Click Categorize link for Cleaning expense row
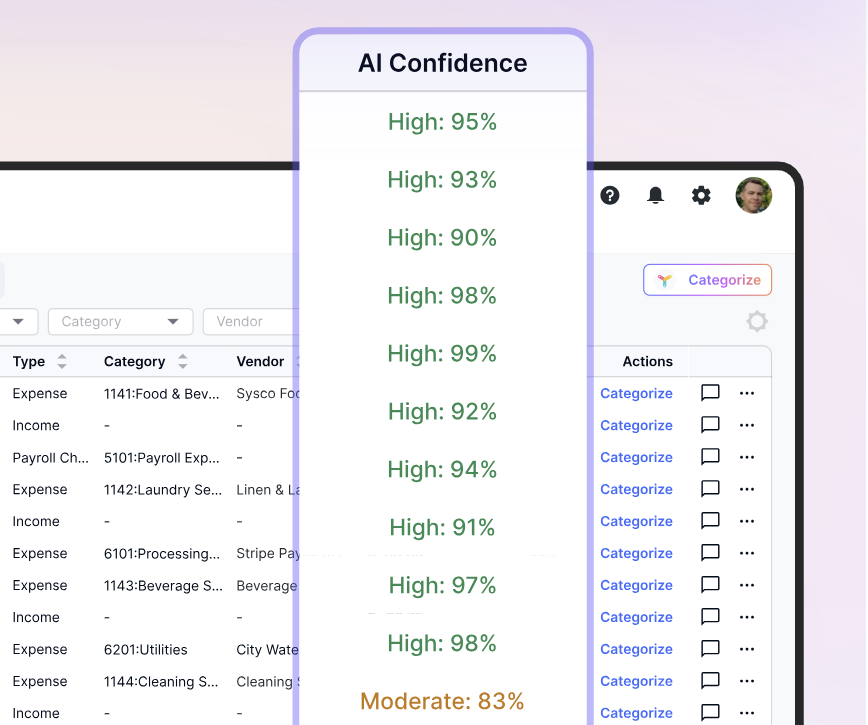The image size is (868, 725). pyautogui.click(x=636, y=681)
